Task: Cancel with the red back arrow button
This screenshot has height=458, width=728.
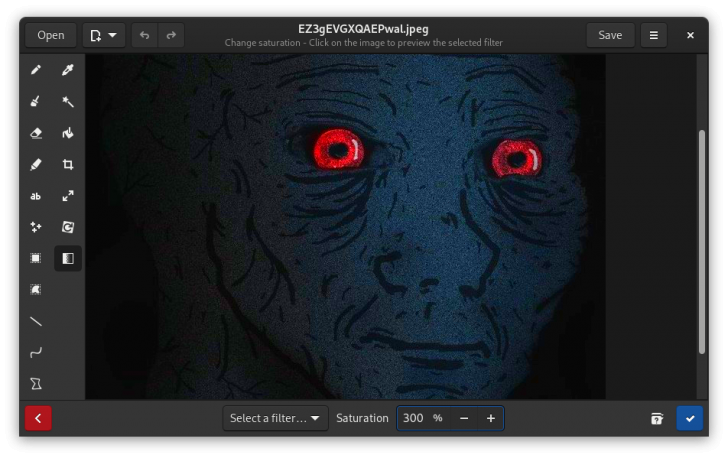Action: [x=38, y=419]
